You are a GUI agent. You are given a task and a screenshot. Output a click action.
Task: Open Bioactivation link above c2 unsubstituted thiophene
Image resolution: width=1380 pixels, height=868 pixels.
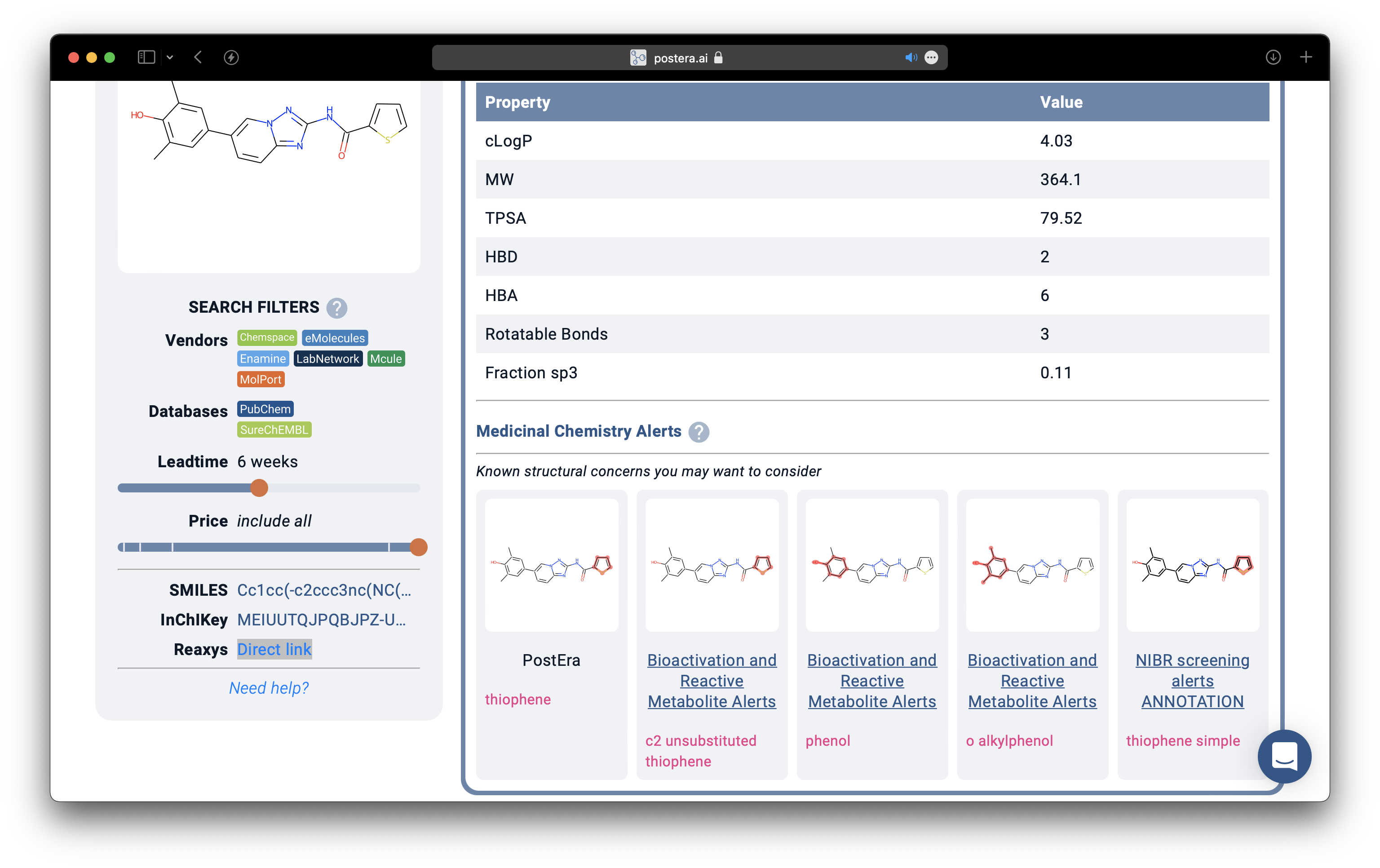712,681
